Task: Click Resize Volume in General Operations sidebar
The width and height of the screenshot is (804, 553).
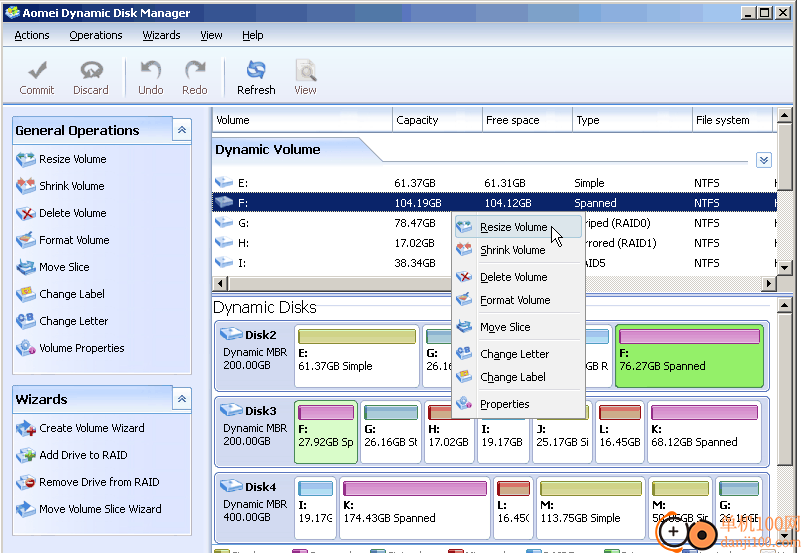Action: tap(62, 159)
